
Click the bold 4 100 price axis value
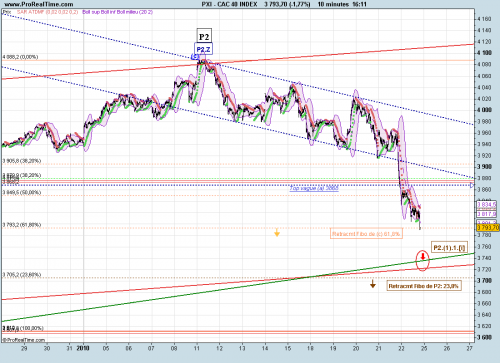pyautogui.click(x=484, y=53)
